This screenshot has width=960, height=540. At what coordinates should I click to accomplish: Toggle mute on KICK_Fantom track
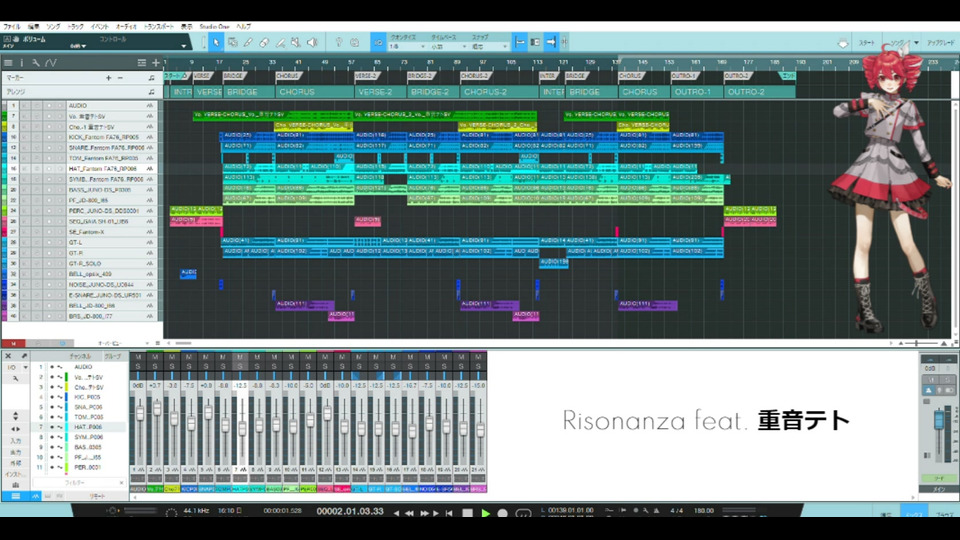click(25, 137)
